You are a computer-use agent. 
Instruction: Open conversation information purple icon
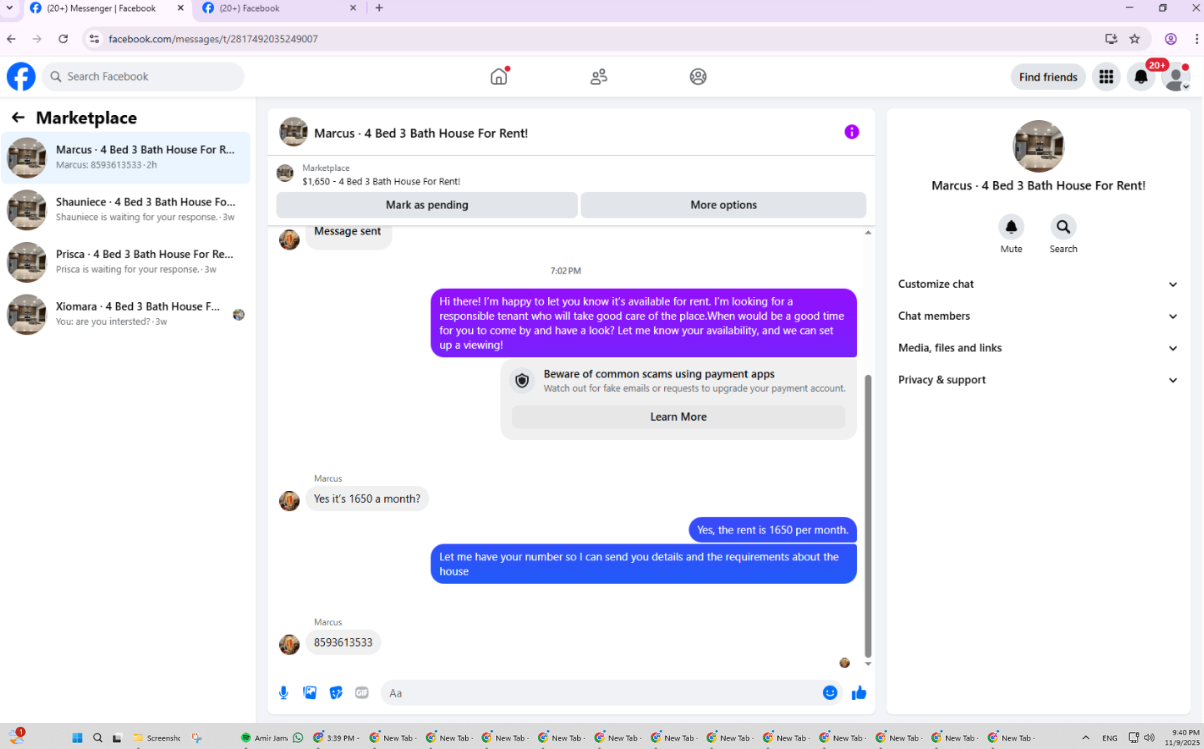(x=852, y=132)
